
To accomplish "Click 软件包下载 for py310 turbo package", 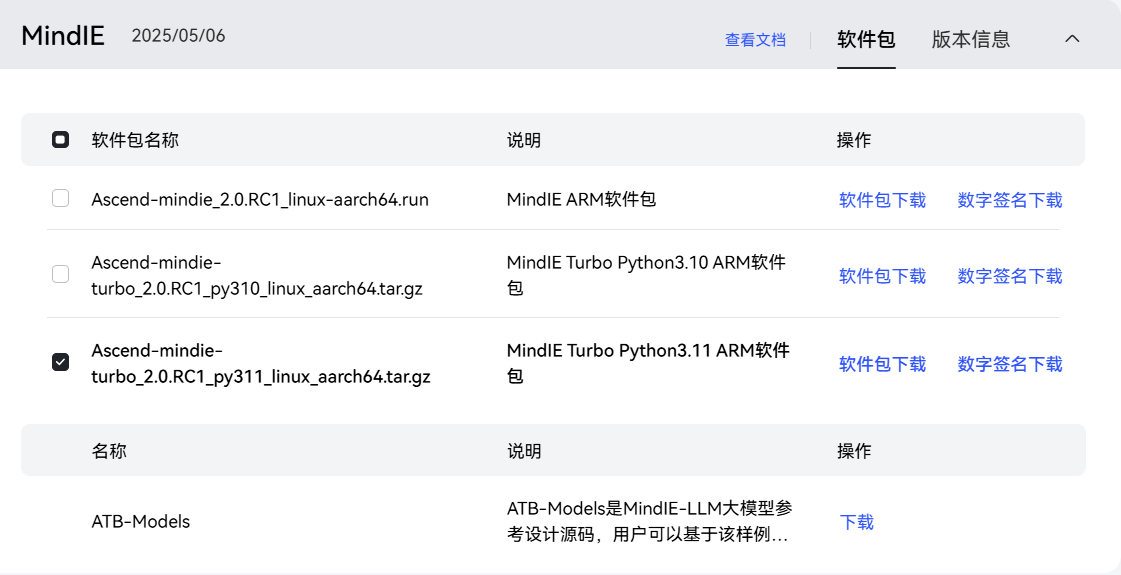I will pyautogui.click(x=882, y=276).
